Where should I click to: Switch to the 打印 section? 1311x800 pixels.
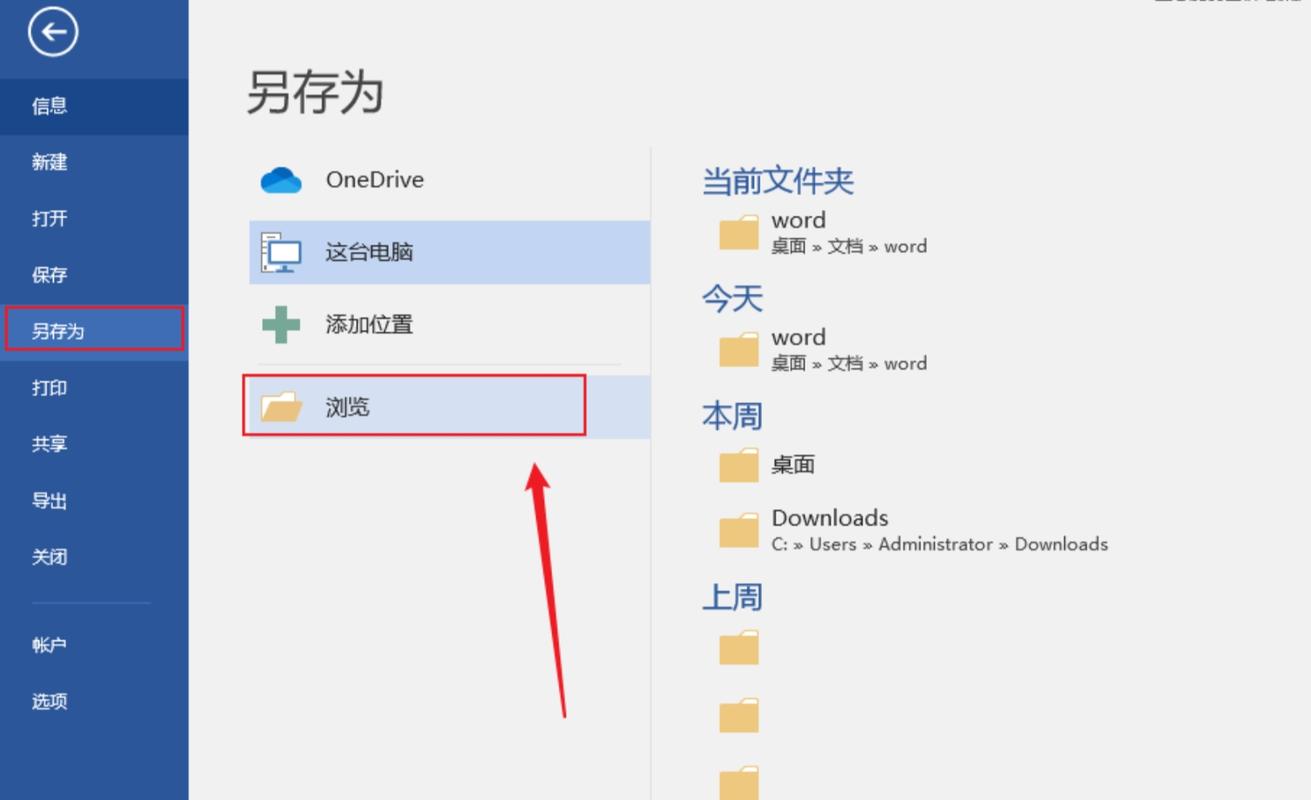coord(48,387)
